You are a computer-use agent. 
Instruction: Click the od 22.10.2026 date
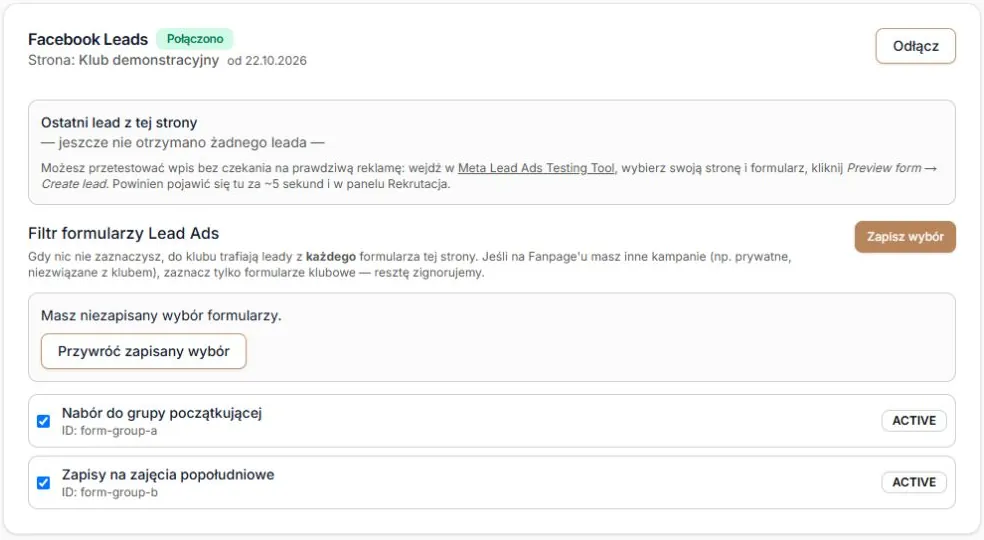tap(267, 61)
